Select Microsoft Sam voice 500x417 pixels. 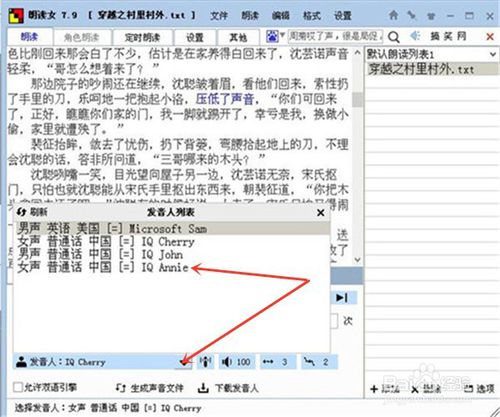click(172, 228)
